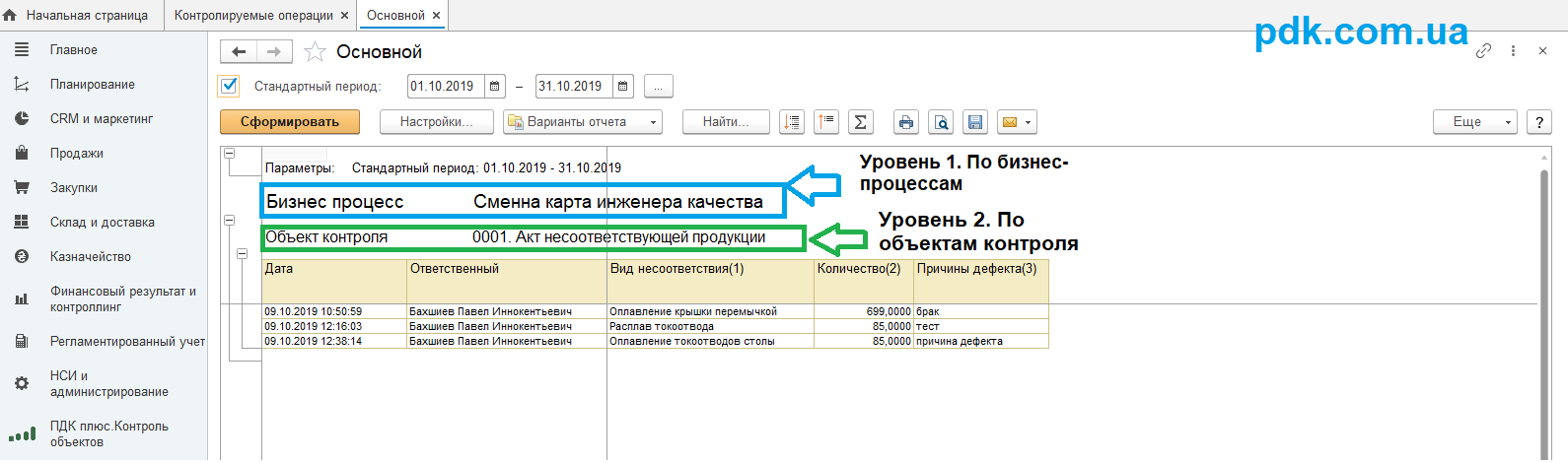1568x463 pixels.
Task: Click the Найти... button
Action: click(x=726, y=122)
